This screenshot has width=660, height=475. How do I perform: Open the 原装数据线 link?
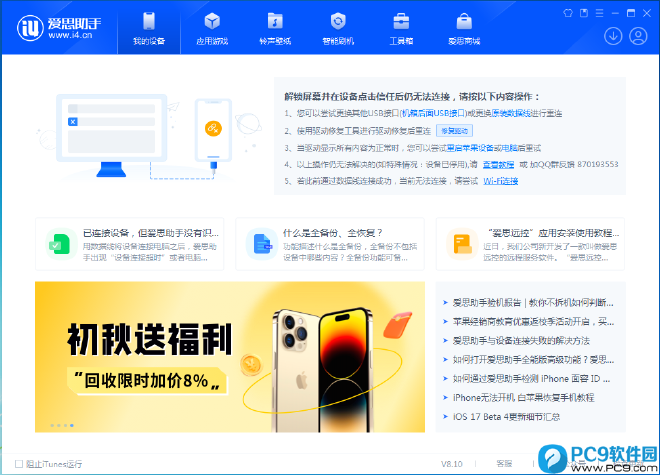click(511, 113)
